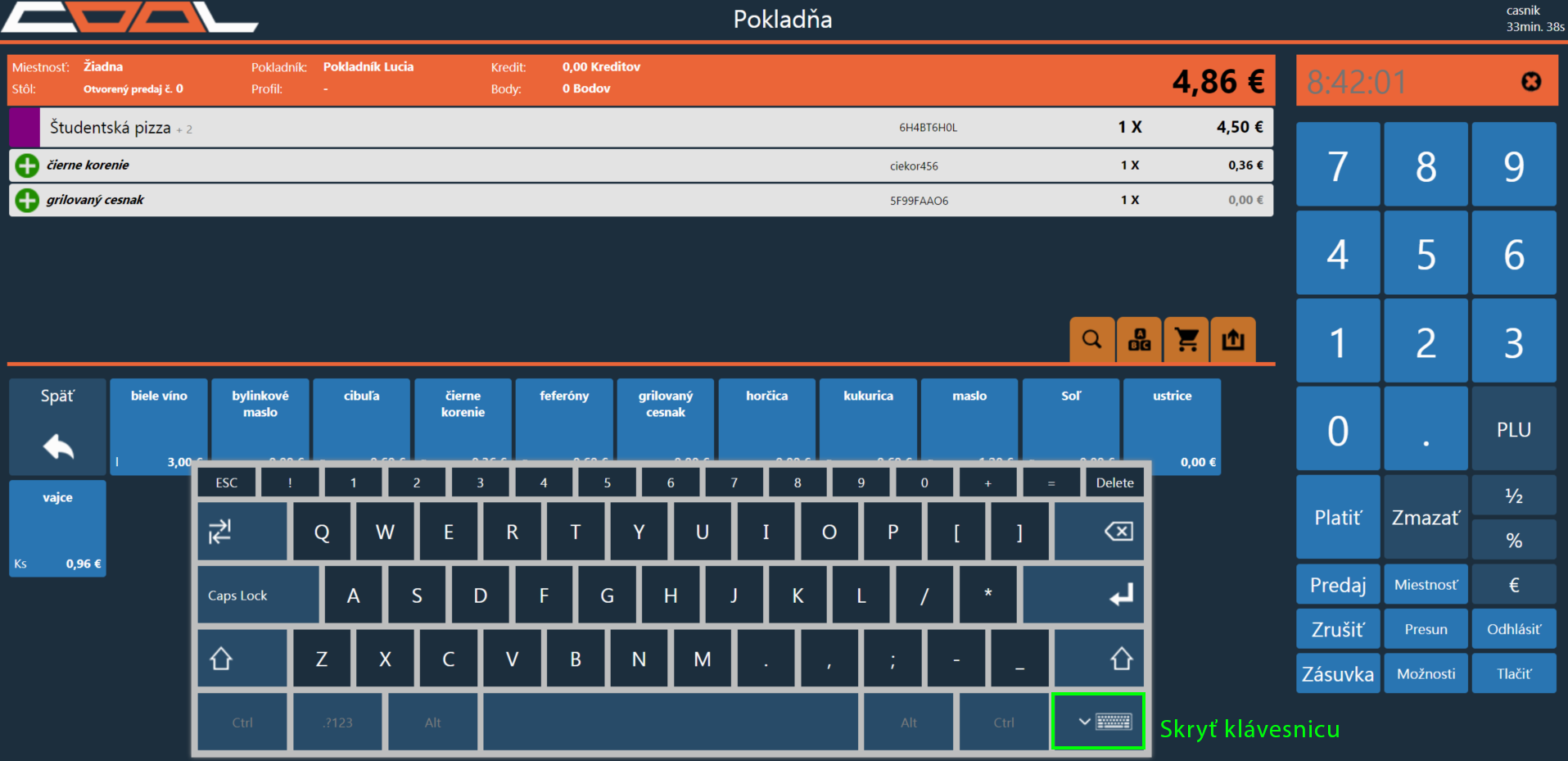
Task: Toggle Caps Lock on virtual keyboard
Action: coord(257,596)
